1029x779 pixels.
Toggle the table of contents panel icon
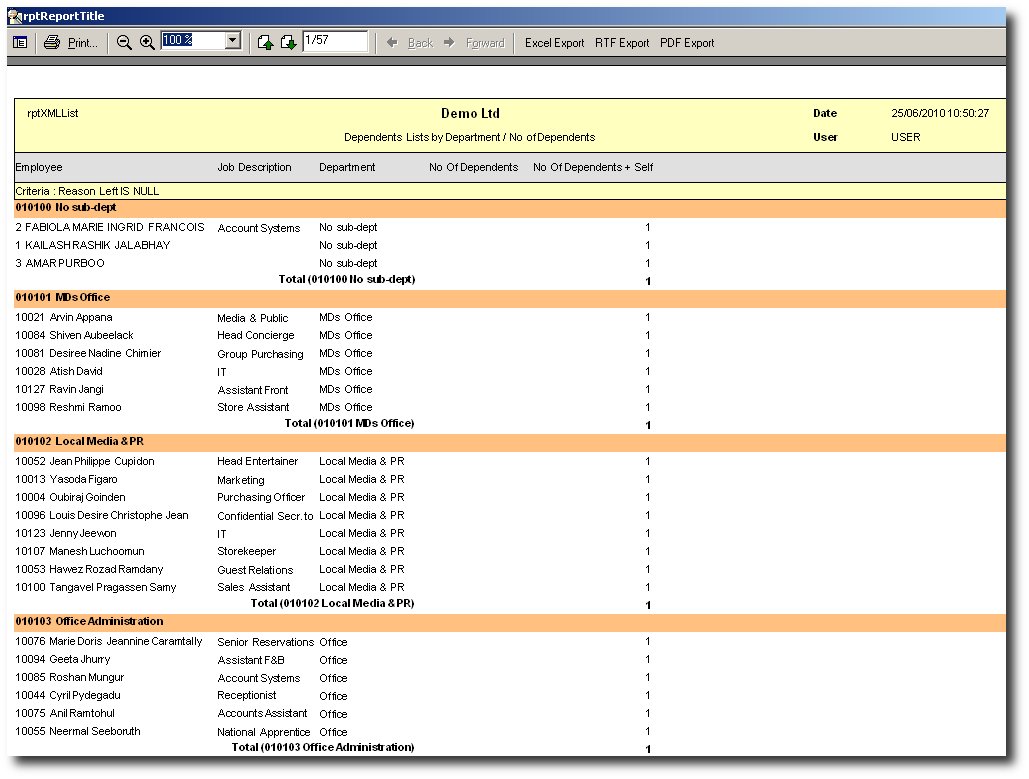click(x=20, y=42)
